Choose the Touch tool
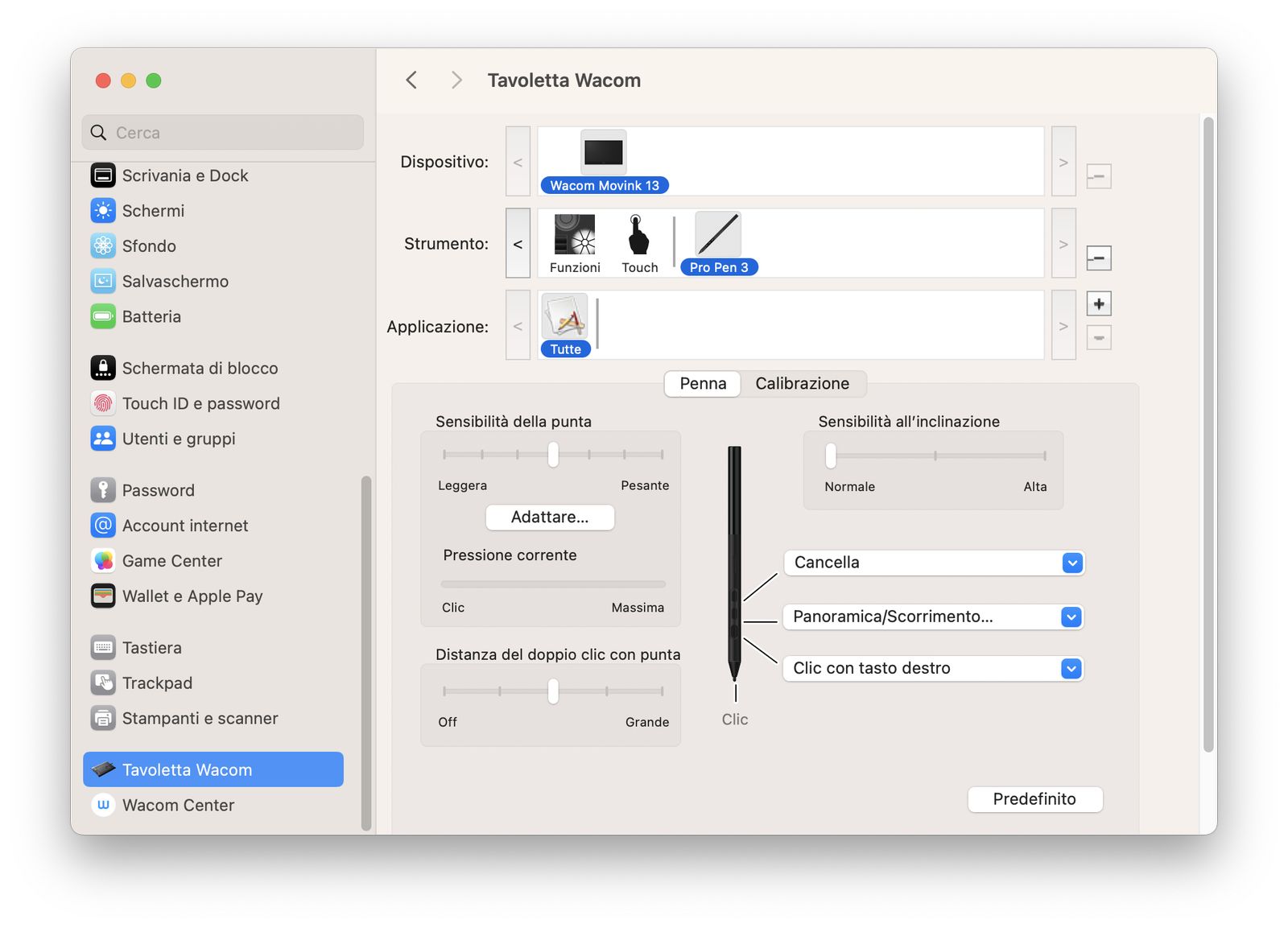1288x928 pixels. pyautogui.click(x=639, y=244)
